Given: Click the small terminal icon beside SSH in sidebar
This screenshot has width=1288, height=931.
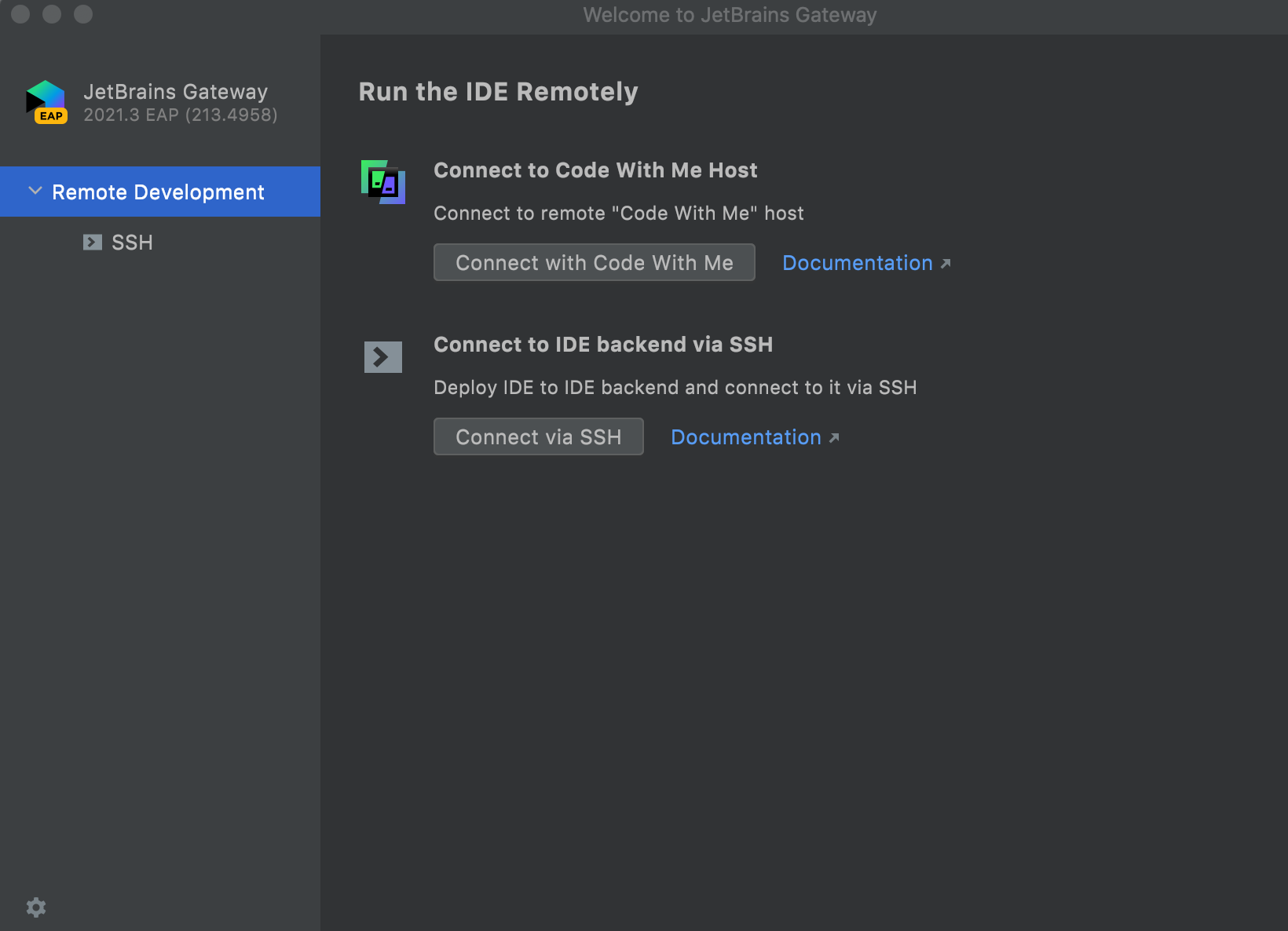Looking at the screenshot, I should pyautogui.click(x=93, y=243).
